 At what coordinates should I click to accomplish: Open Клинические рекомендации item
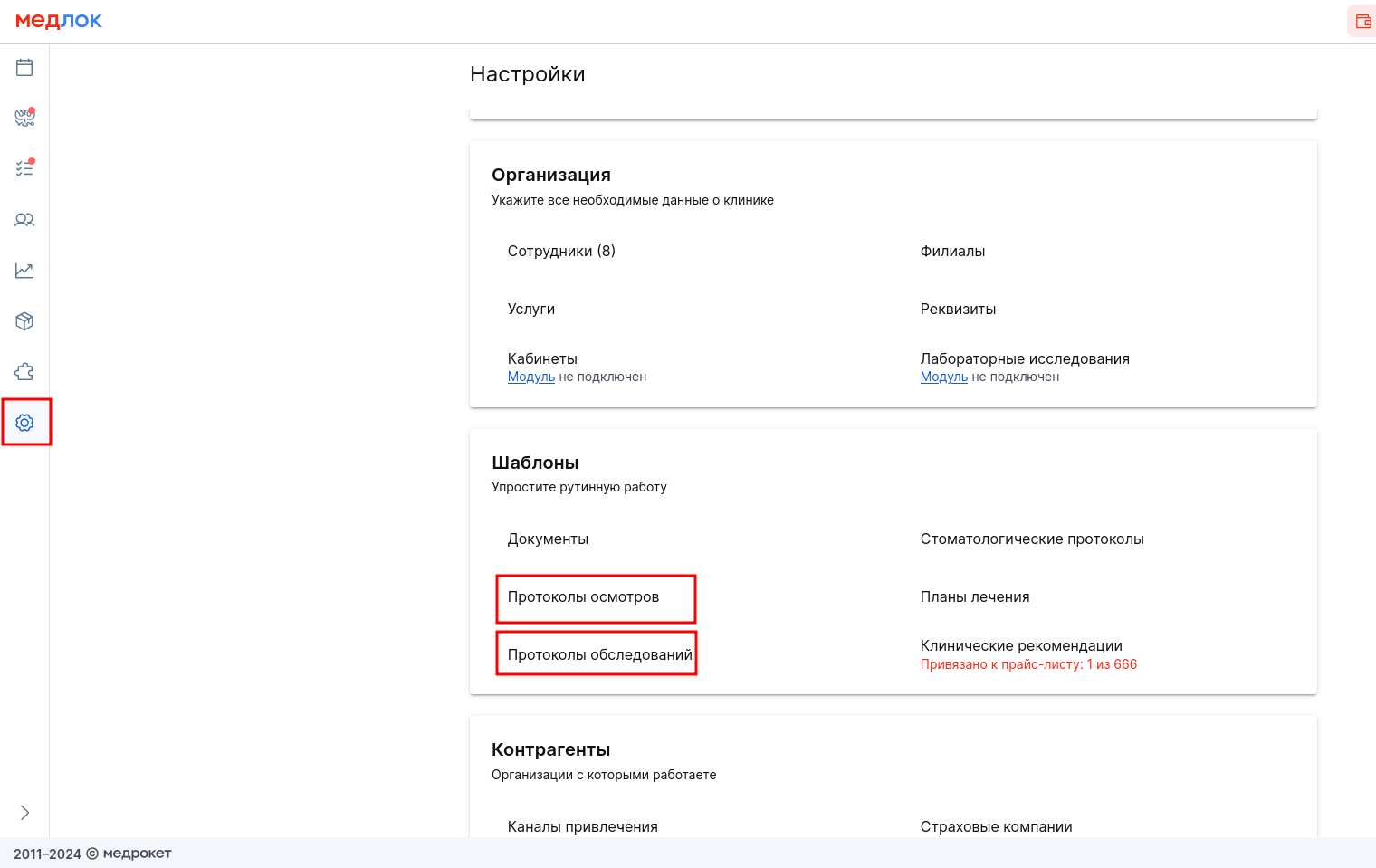coord(1021,646)
